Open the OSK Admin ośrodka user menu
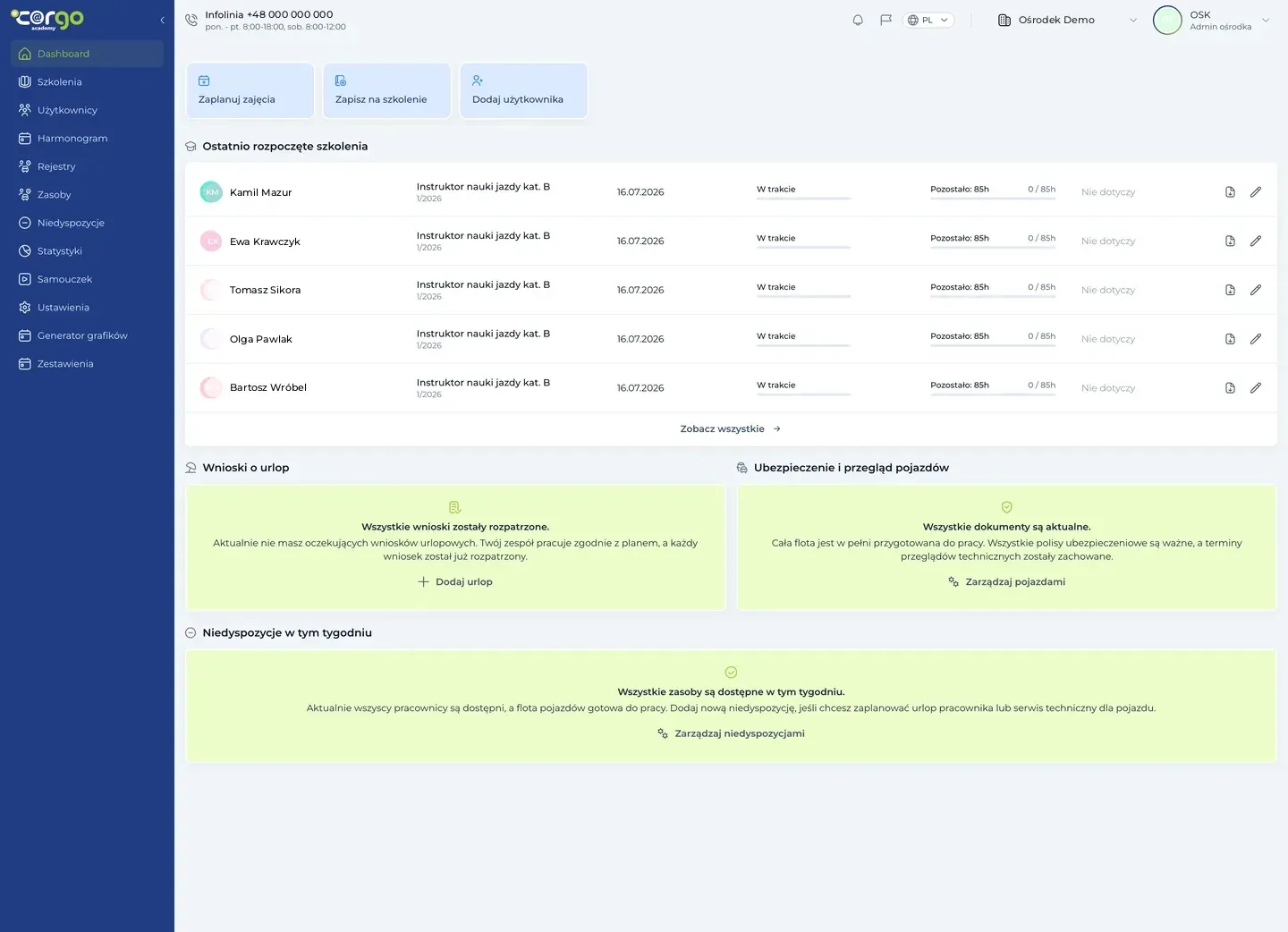Screen dimensions: 1288x932 [1212, 20]
